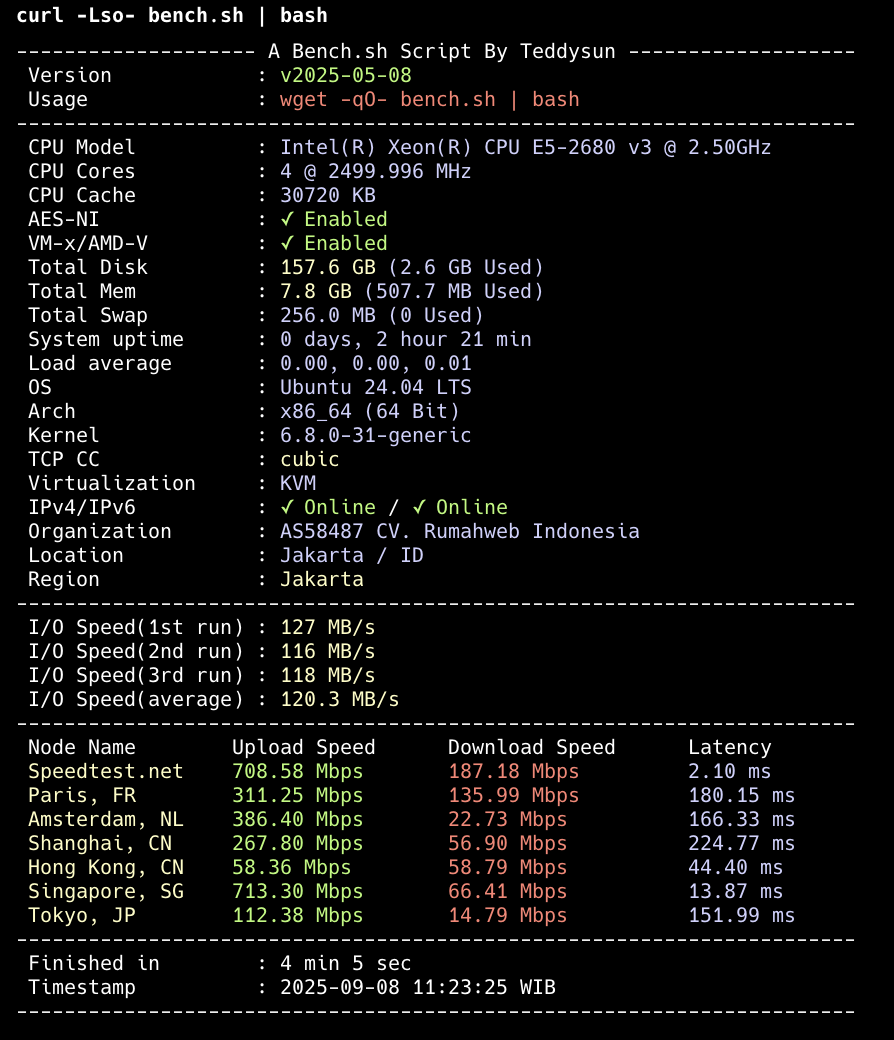Screen dimensions: 894x1040
Task: Click the Organization AS58487 Rumahweb Indonesia text
Action: 460,531
